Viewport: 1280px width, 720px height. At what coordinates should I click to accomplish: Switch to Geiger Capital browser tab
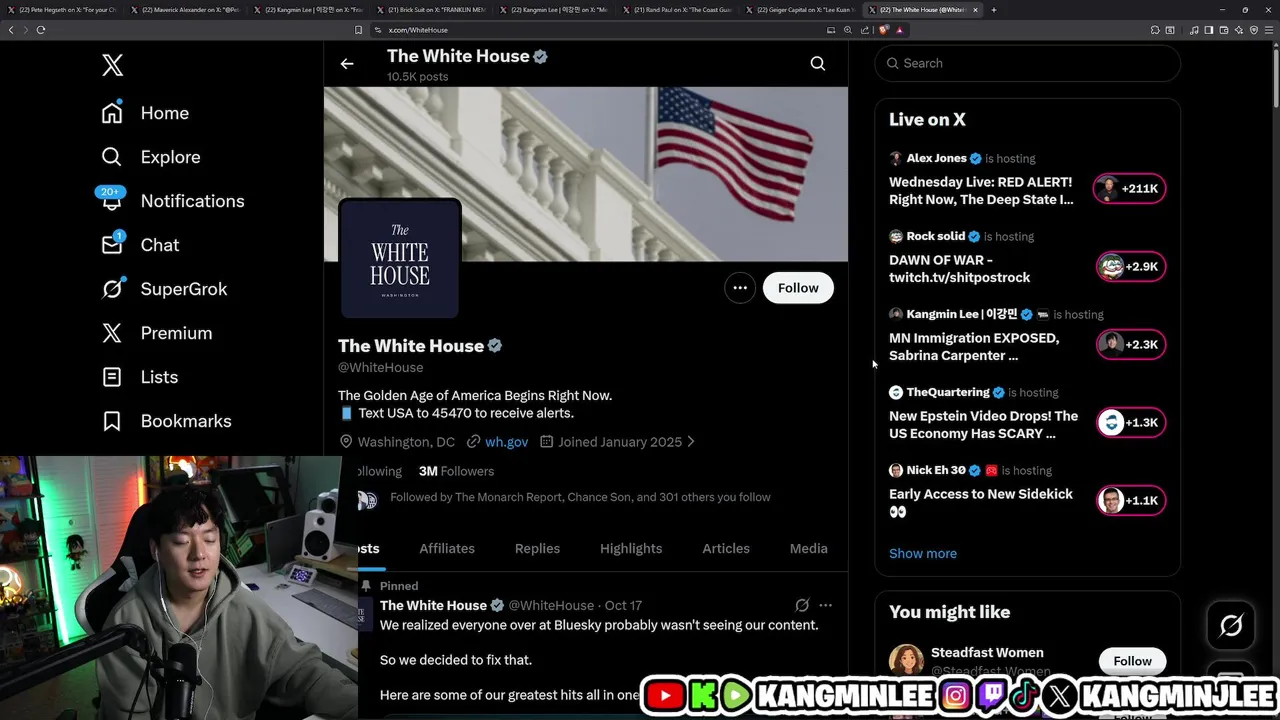pyautogui.click(x=801, y=10)
